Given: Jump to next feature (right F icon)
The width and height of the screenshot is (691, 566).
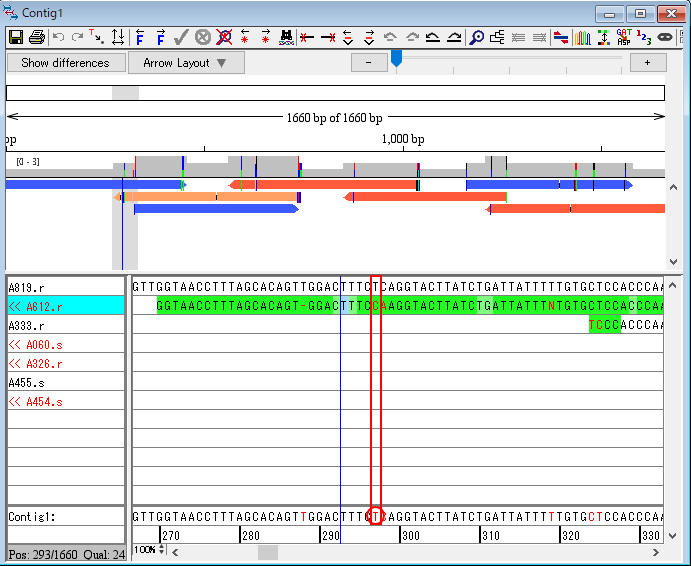Looking at the screenshot, I should 161,37.
